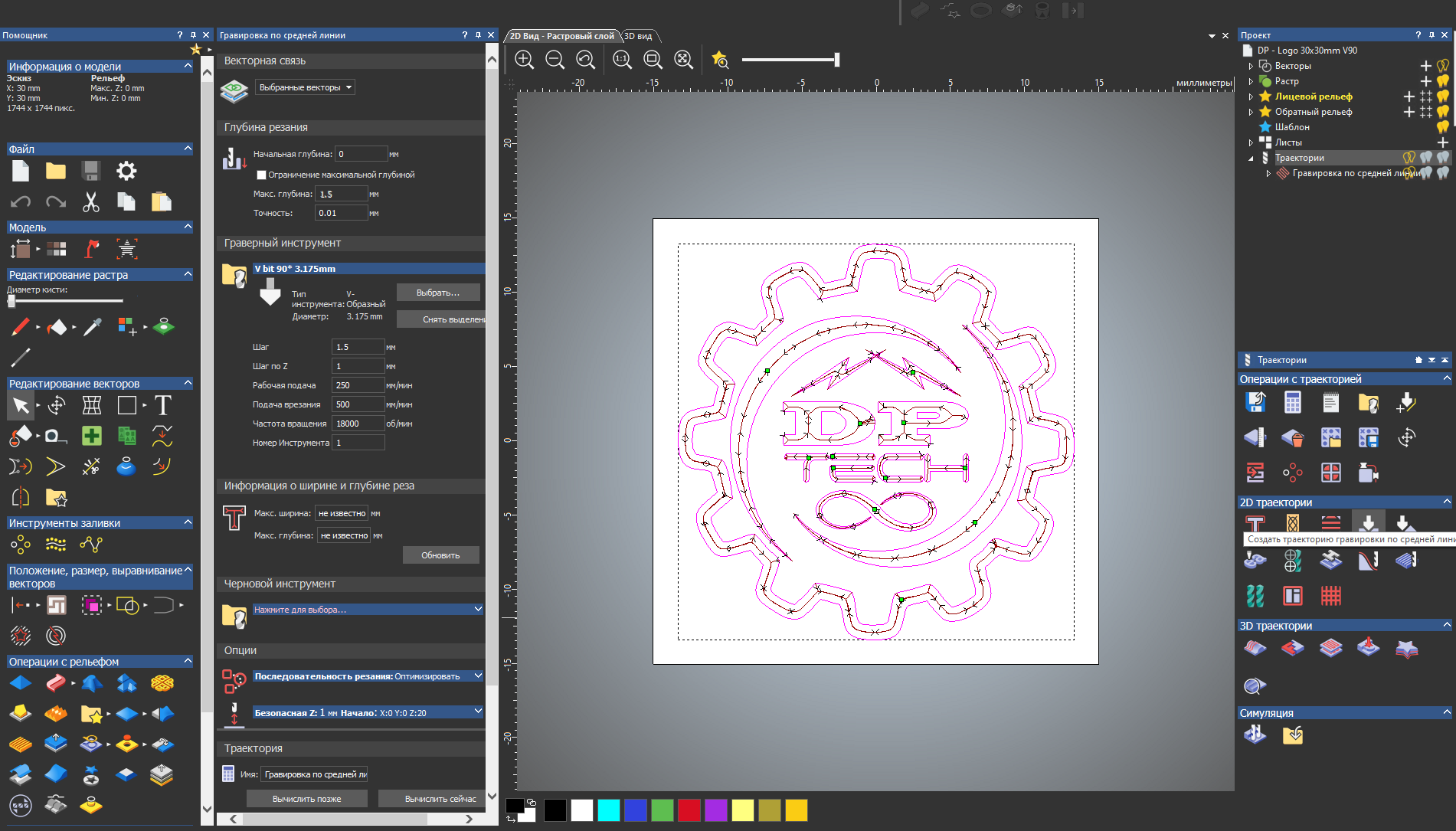Viewport: 1456px width, 831px height.
Task: Click the green plus vector tool icon
Action: 92,436
